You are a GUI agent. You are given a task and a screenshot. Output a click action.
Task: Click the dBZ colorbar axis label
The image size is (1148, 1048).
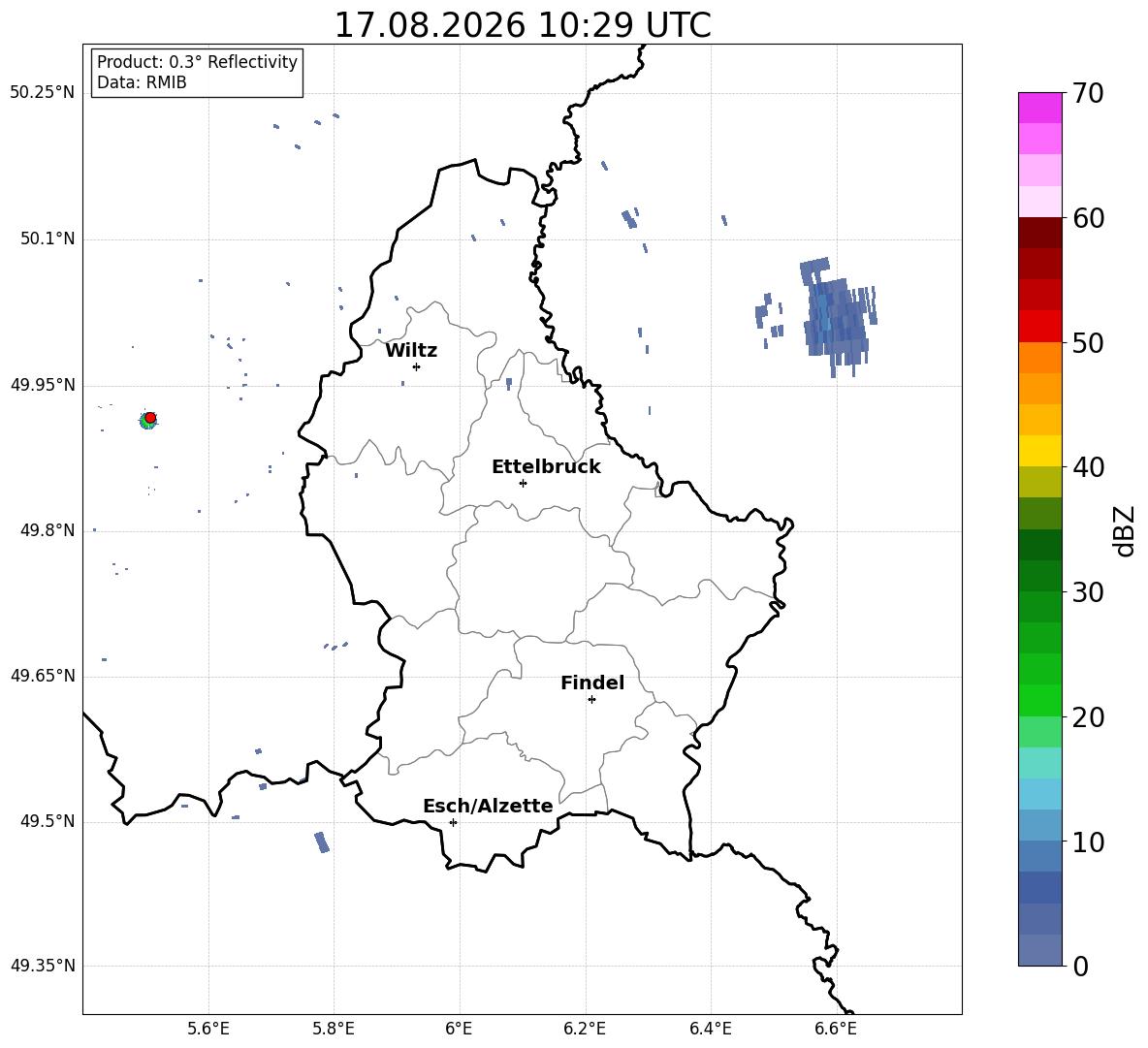[1126, 530]
